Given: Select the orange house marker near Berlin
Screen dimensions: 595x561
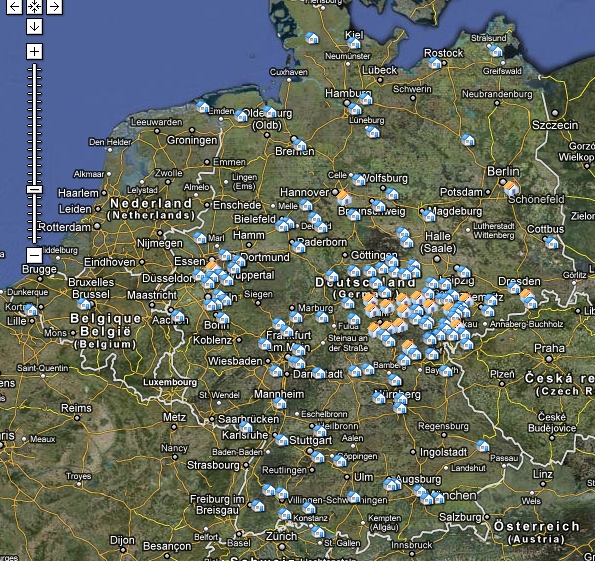Looking at the screenshot, I should (x=511, y=188).
